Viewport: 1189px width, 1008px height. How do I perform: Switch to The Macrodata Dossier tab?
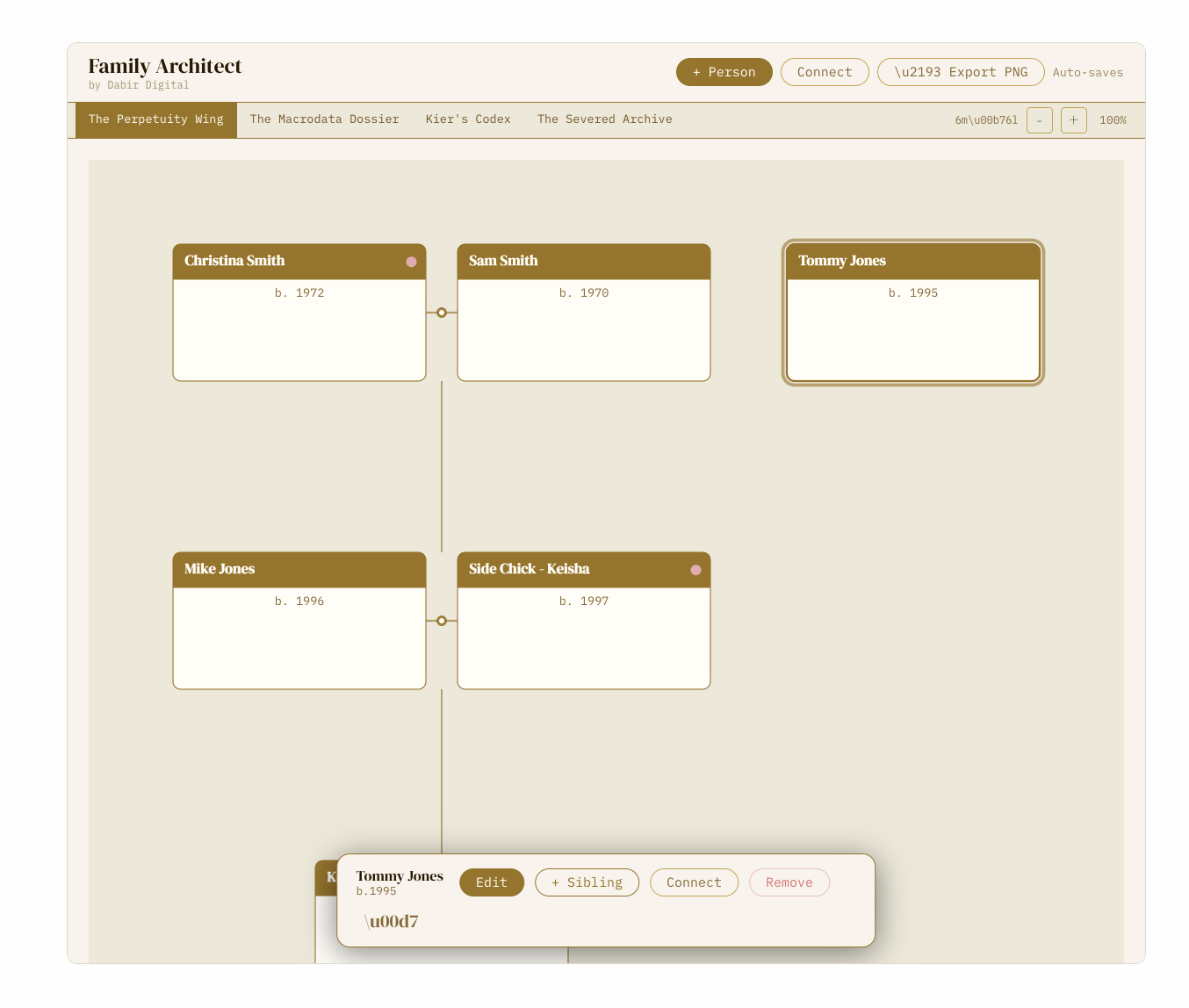click(324, 119)
